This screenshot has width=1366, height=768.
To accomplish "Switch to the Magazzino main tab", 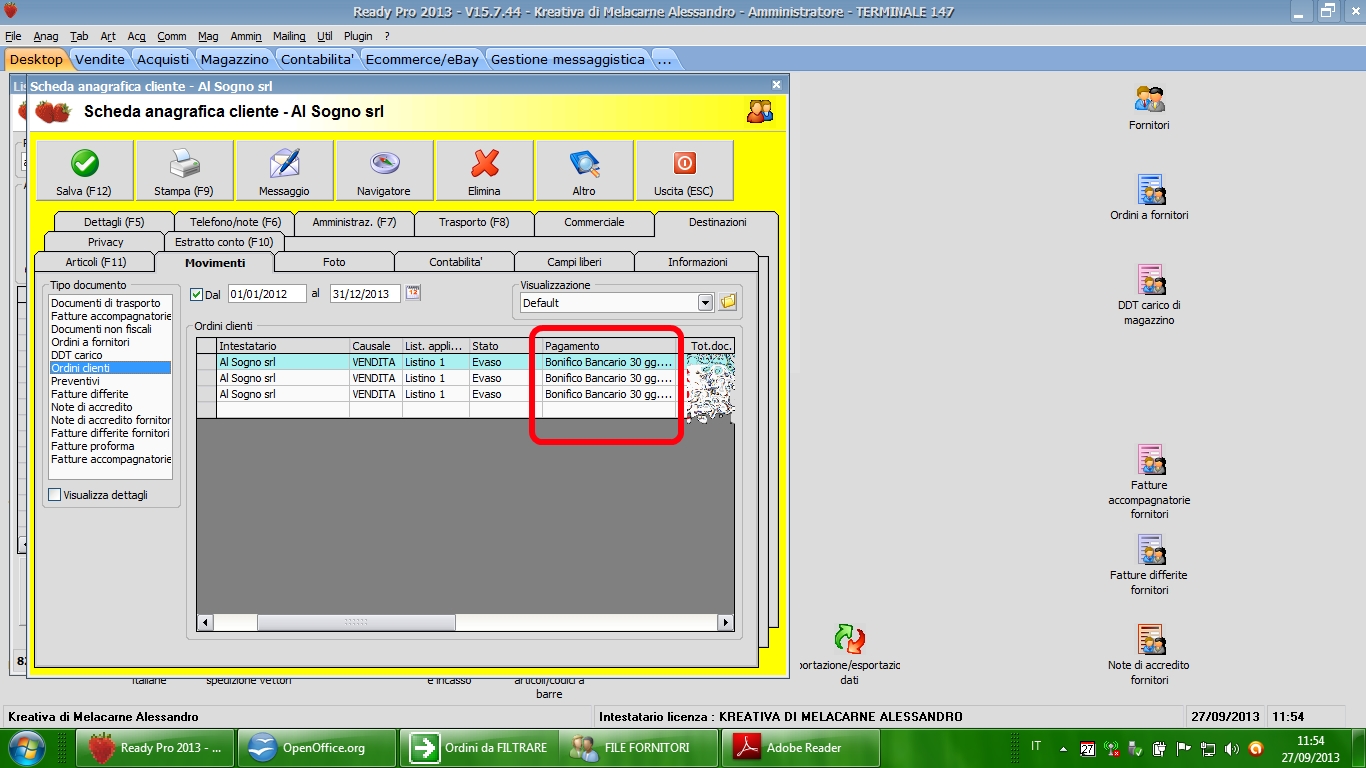I will click(235, 59).
